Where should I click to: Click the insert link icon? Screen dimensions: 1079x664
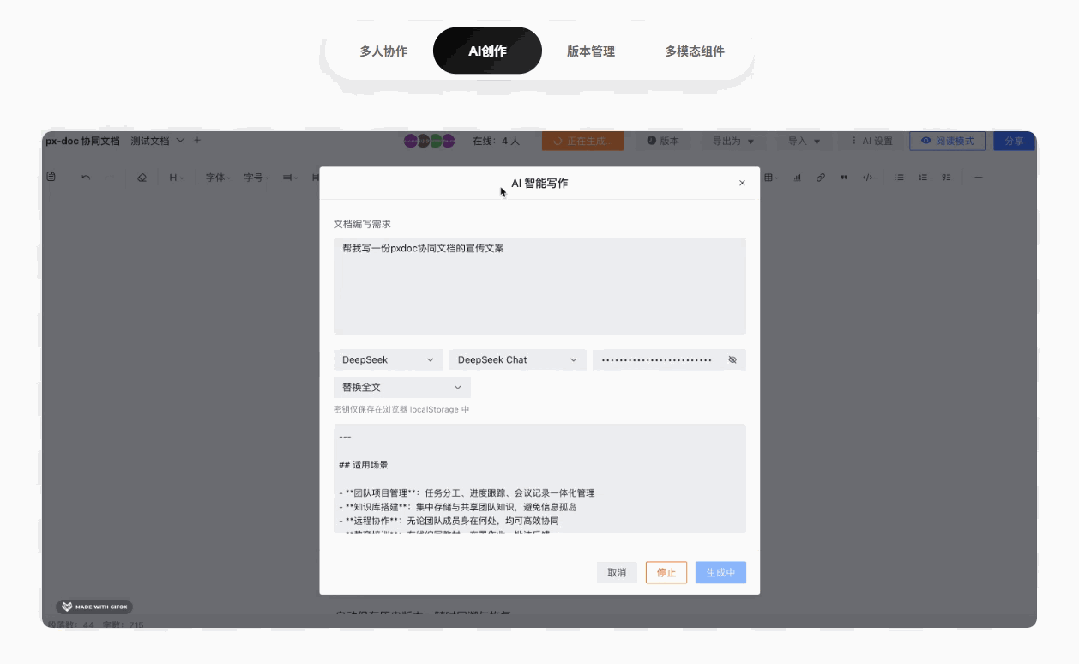821,178
